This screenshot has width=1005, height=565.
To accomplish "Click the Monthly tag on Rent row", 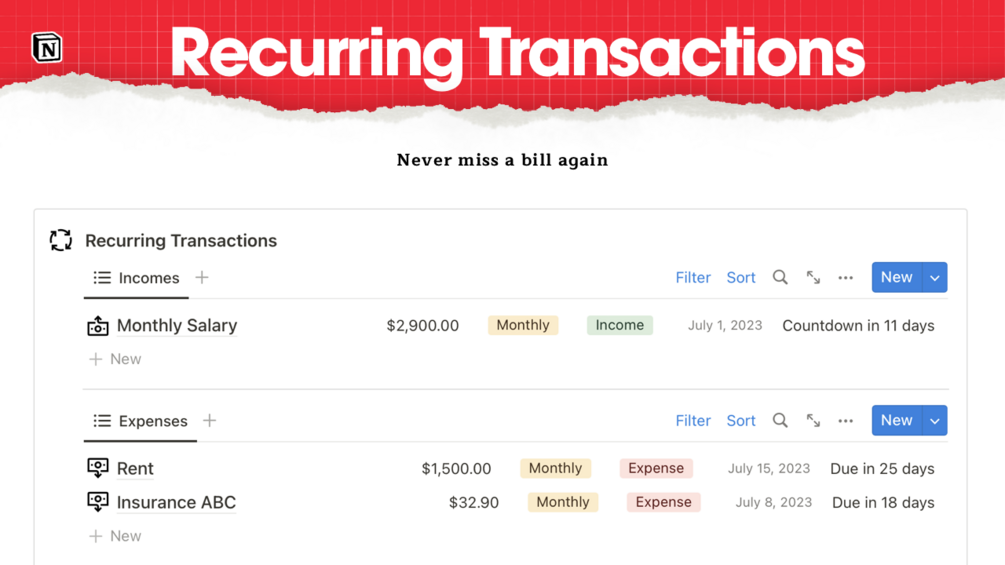I will click(555, 468).
